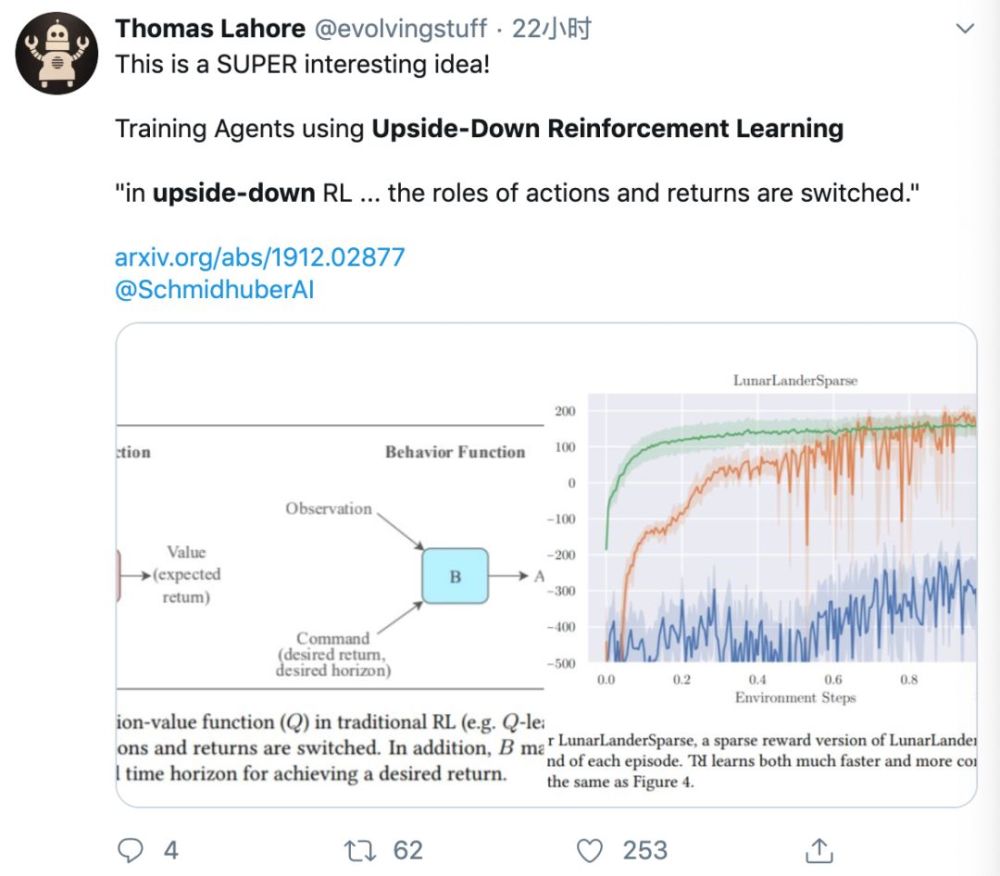
Task: Click the LunarLanderSparse chart title
Action: pyautogui.click(x=795, y=380)
